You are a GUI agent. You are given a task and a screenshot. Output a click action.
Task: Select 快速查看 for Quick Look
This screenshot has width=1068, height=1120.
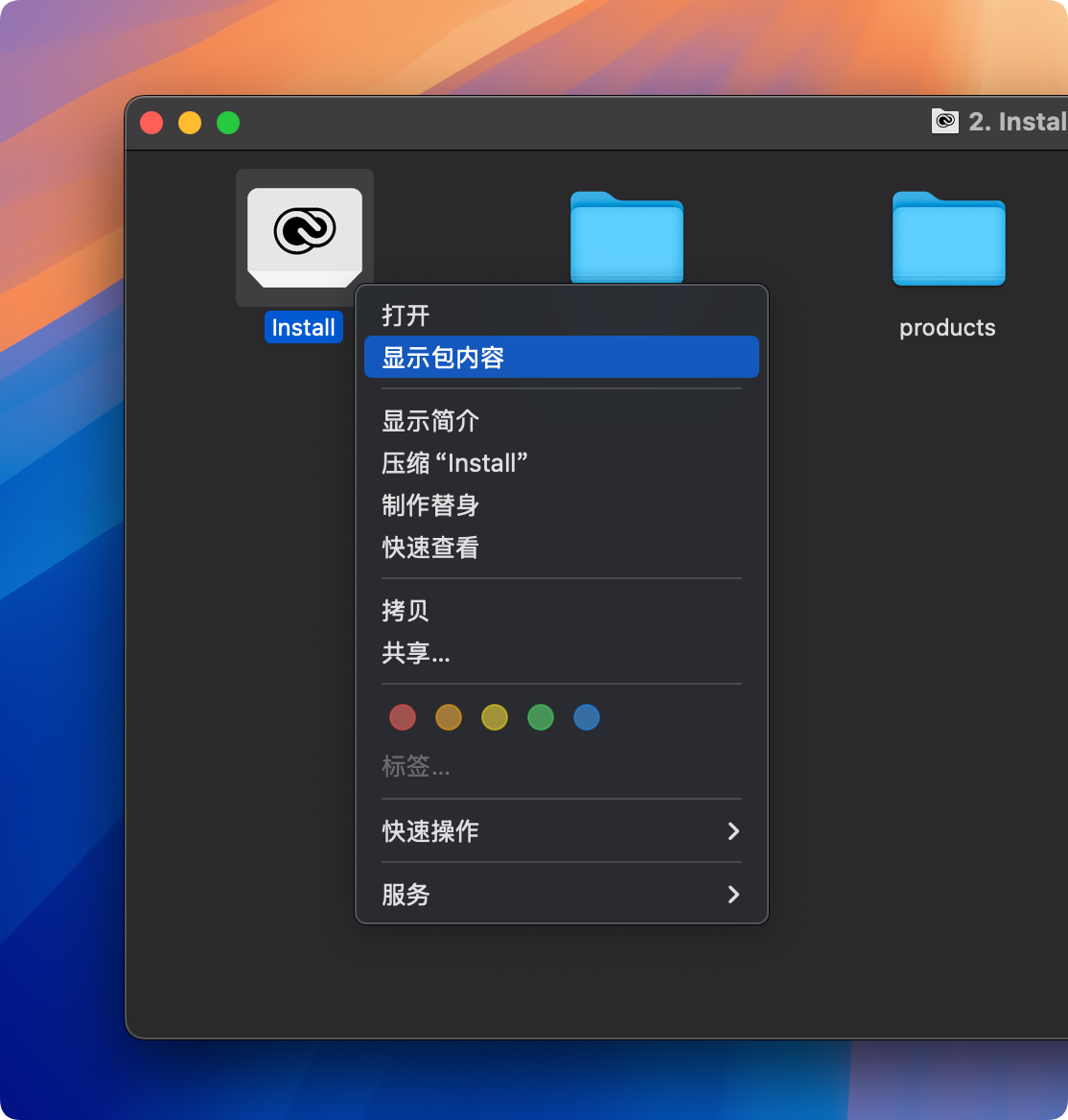430,548
